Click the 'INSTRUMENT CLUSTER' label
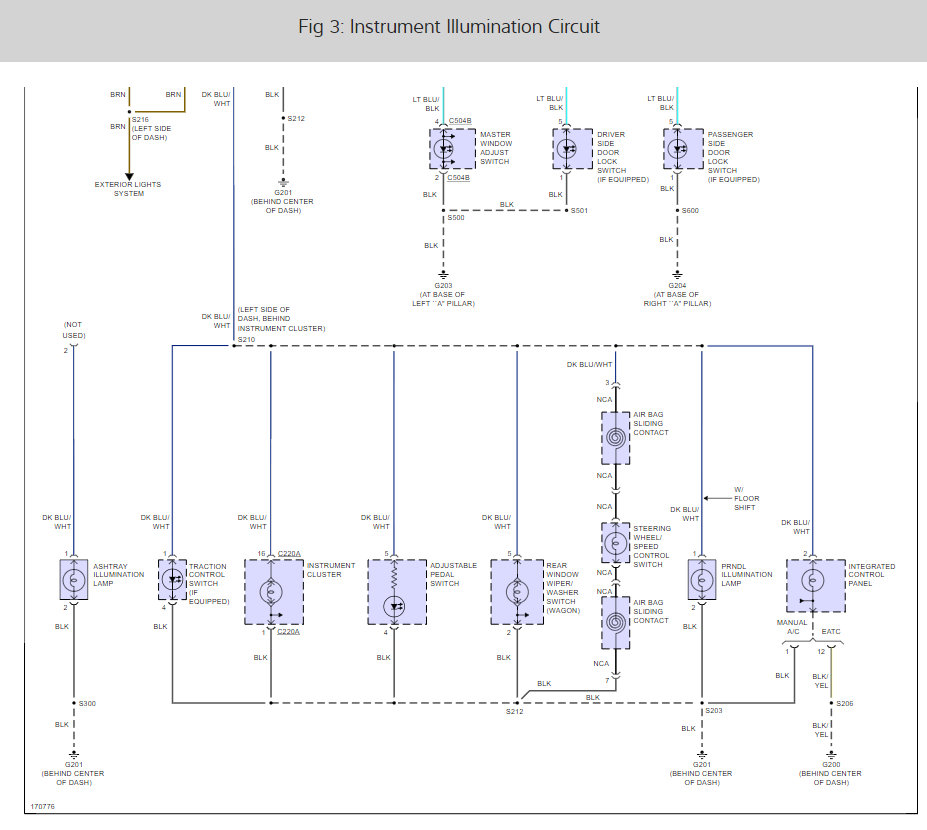This screenshot has height=830, width=927. tap(330, 570)
